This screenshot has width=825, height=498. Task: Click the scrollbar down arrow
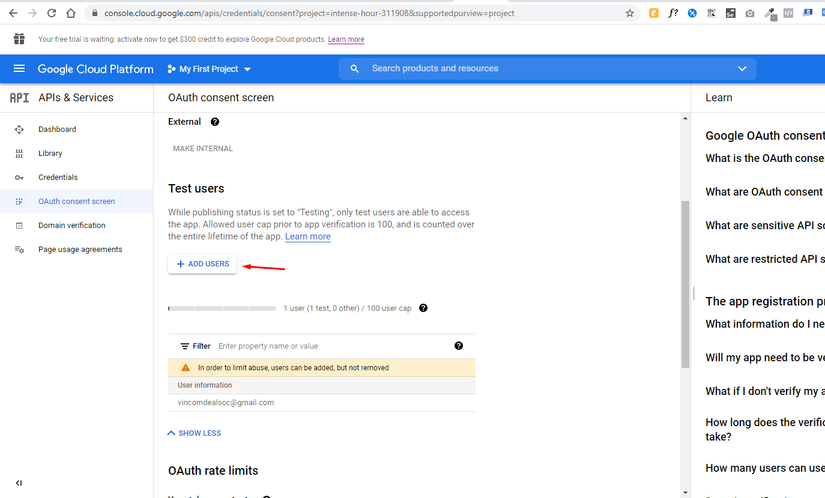[x=685, y=493]
